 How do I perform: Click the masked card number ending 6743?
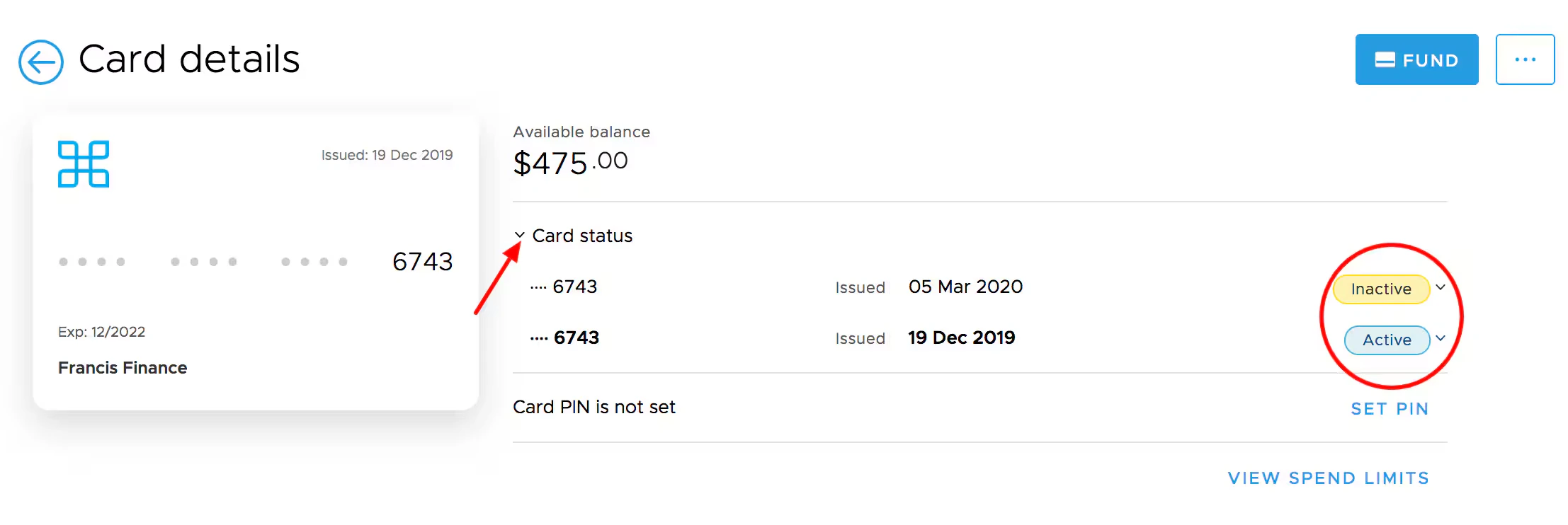click(255, 262)
